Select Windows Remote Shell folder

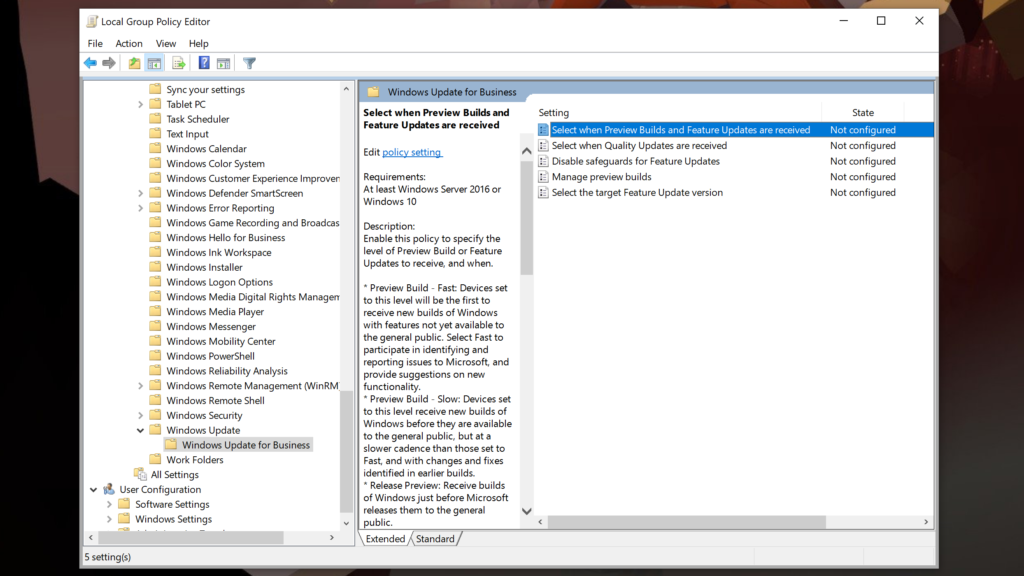(x=215, y=400)
